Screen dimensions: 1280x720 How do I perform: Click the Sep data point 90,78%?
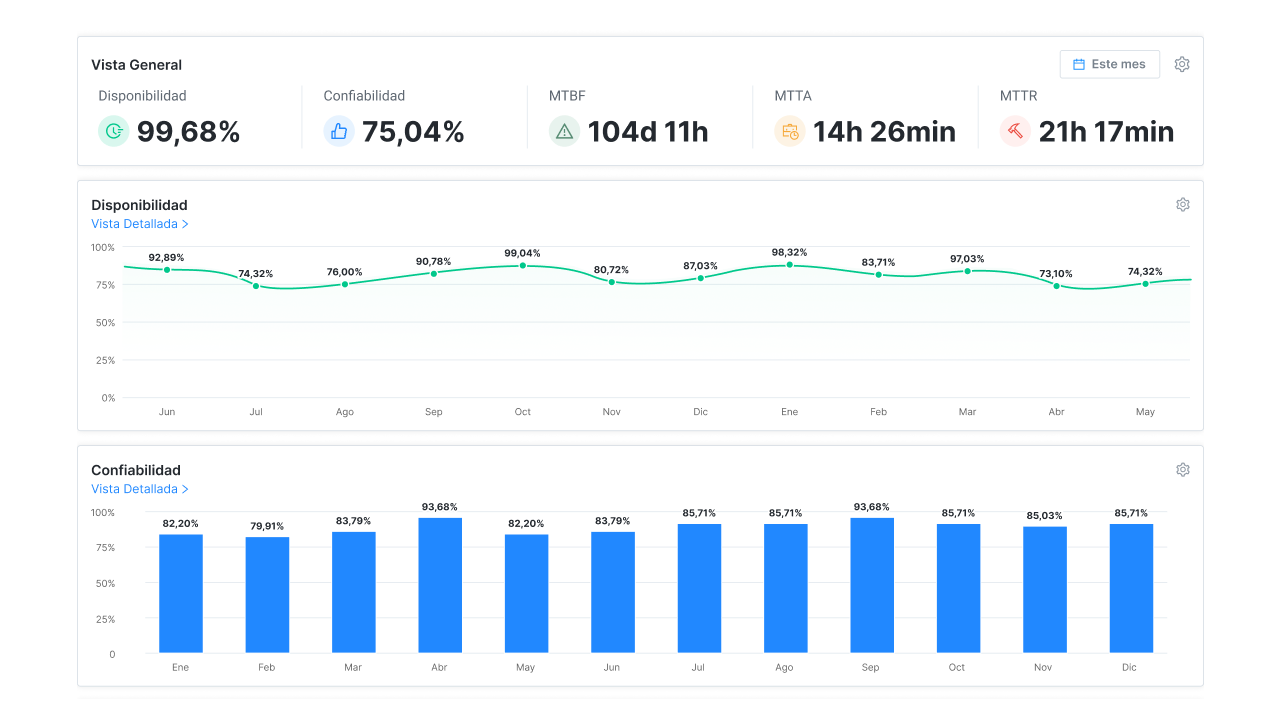(434, 273)
